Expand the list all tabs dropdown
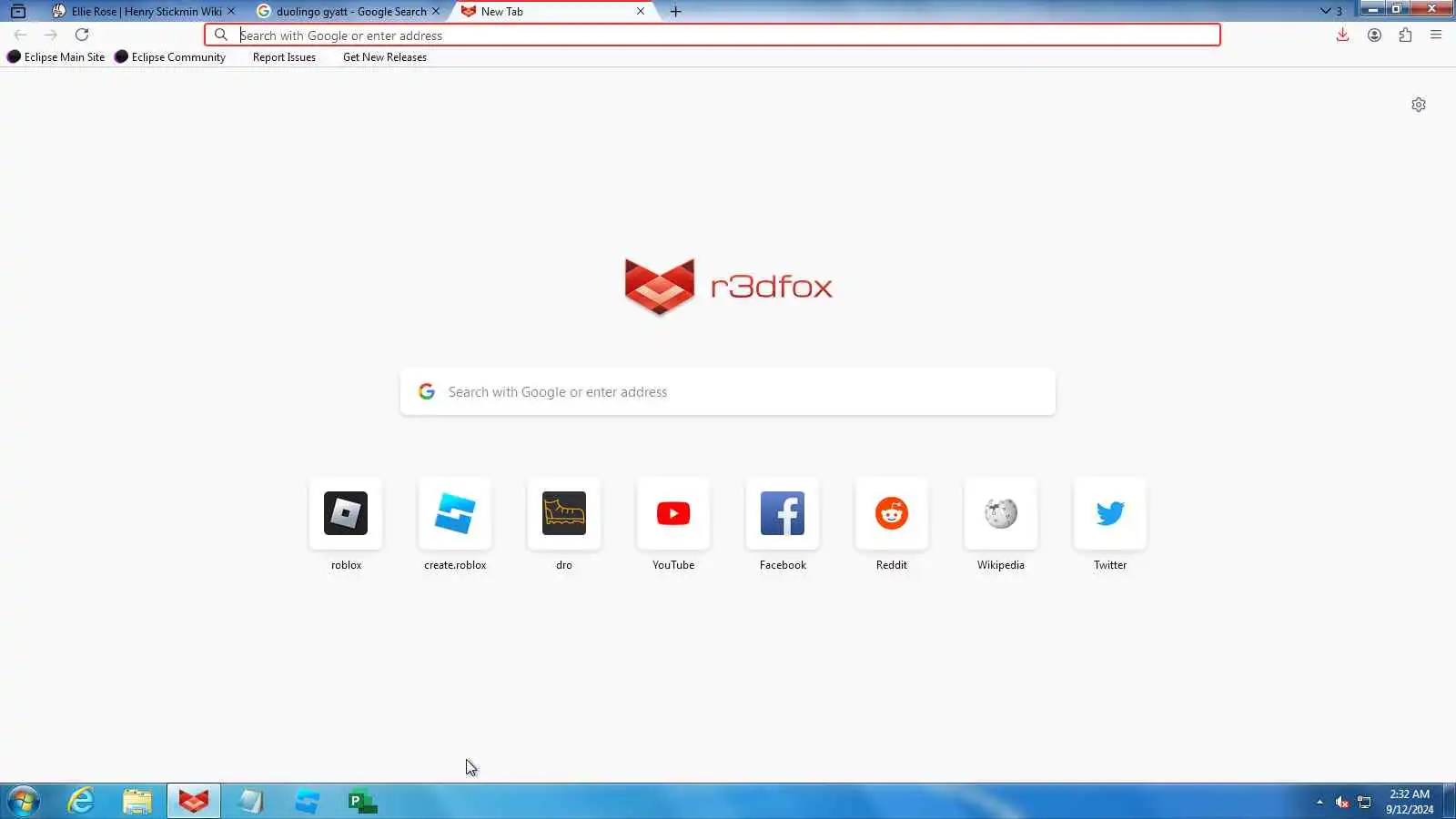Viewport: 1456px width, 819px height. [x=1331, y=12]
